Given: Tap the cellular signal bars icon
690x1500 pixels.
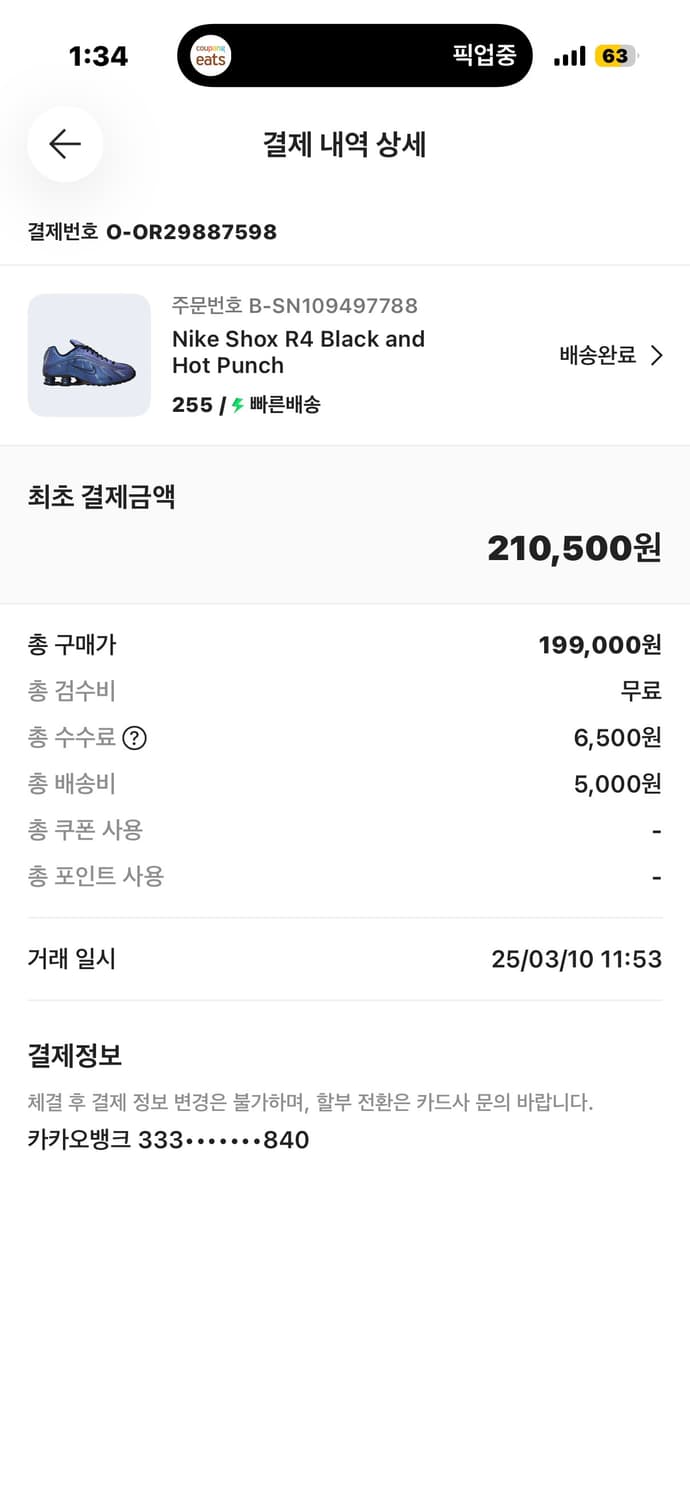Looking at the screenshot, I should tap(567, 57).
